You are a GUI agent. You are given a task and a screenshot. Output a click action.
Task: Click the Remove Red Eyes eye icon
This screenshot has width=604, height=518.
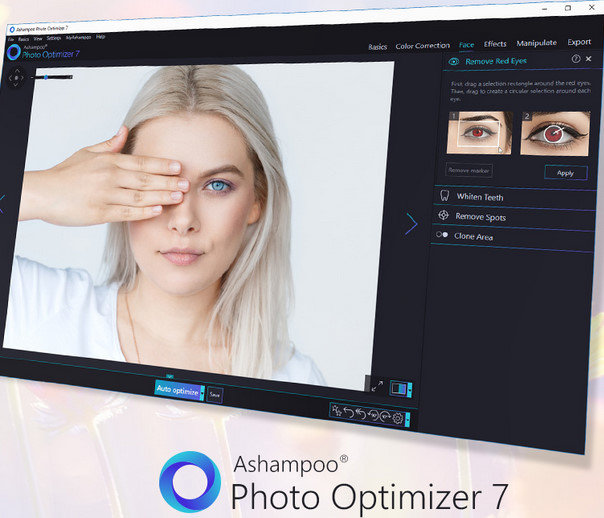[x=453, y=62]
